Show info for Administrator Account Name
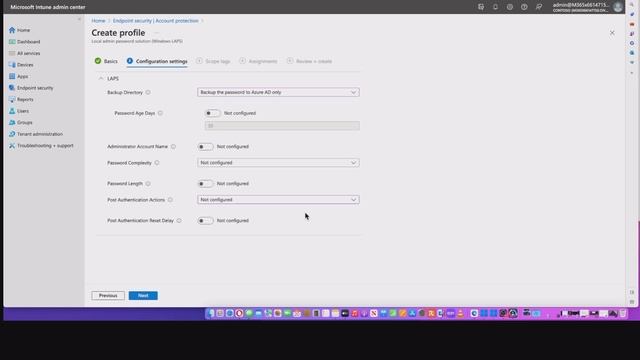Image resolution: width=640 pixels, height=360 pixels. [173, 147]
